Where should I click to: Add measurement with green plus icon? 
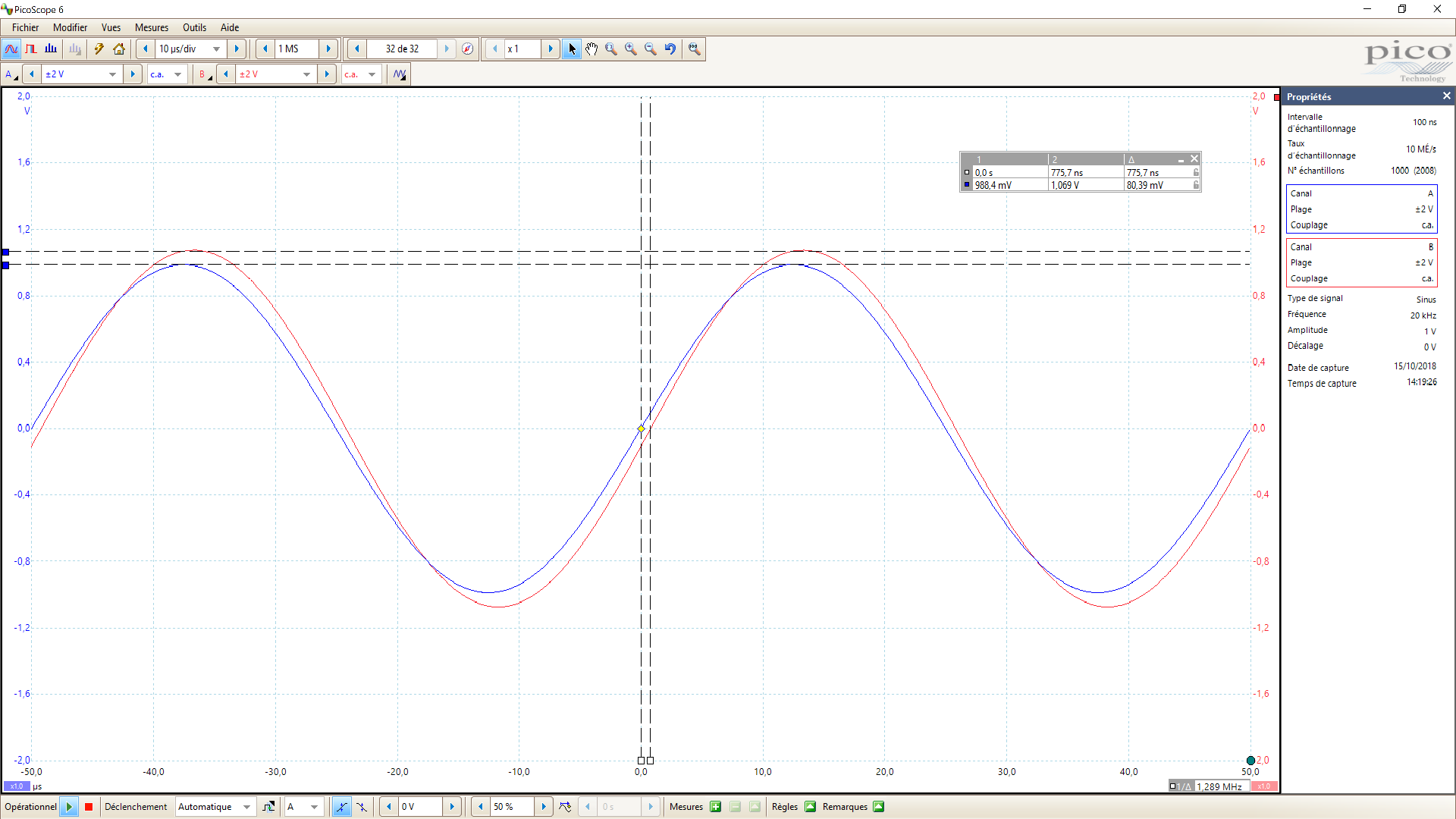coord(715,807)
